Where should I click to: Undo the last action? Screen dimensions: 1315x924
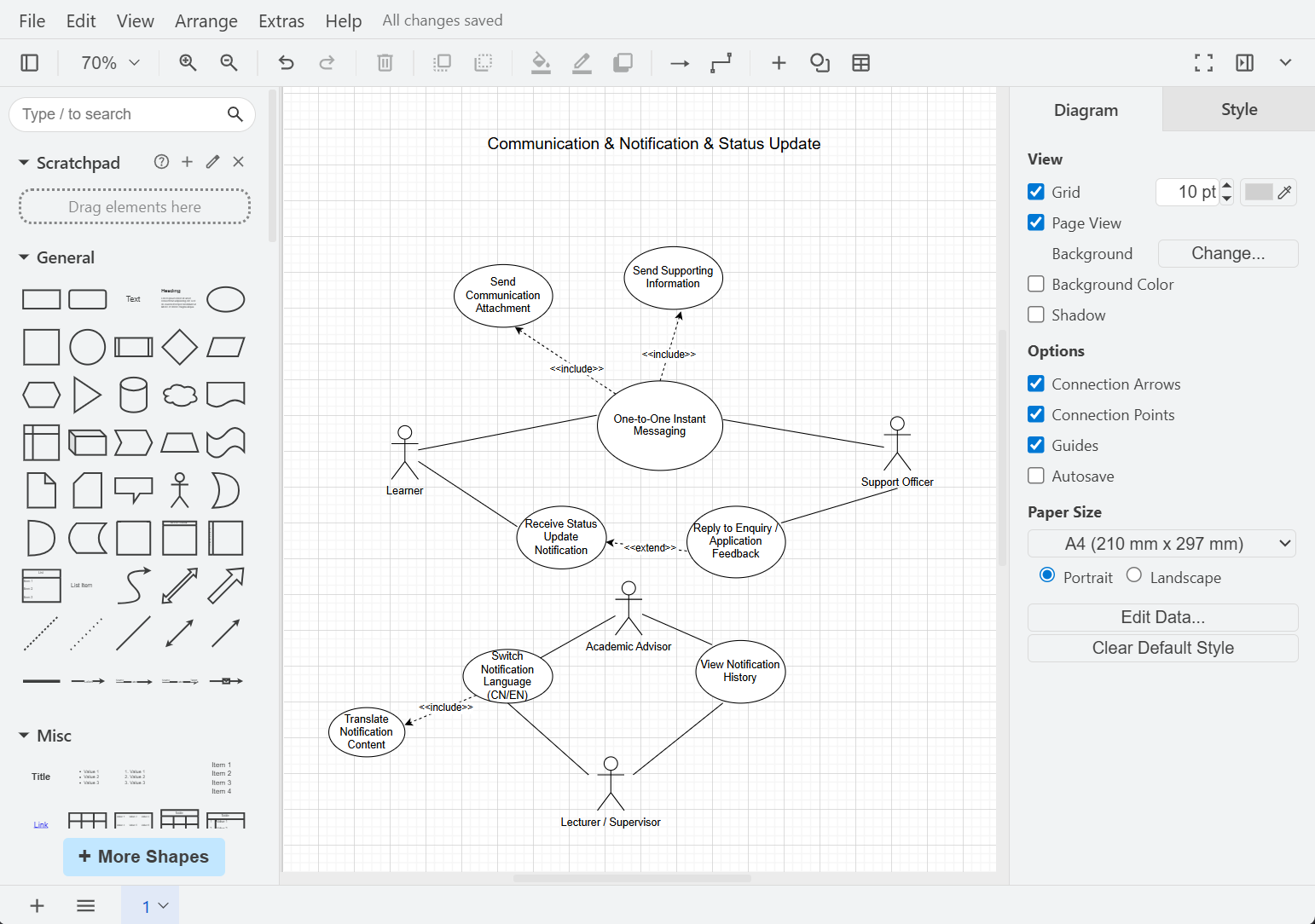[x=286, y=63]
